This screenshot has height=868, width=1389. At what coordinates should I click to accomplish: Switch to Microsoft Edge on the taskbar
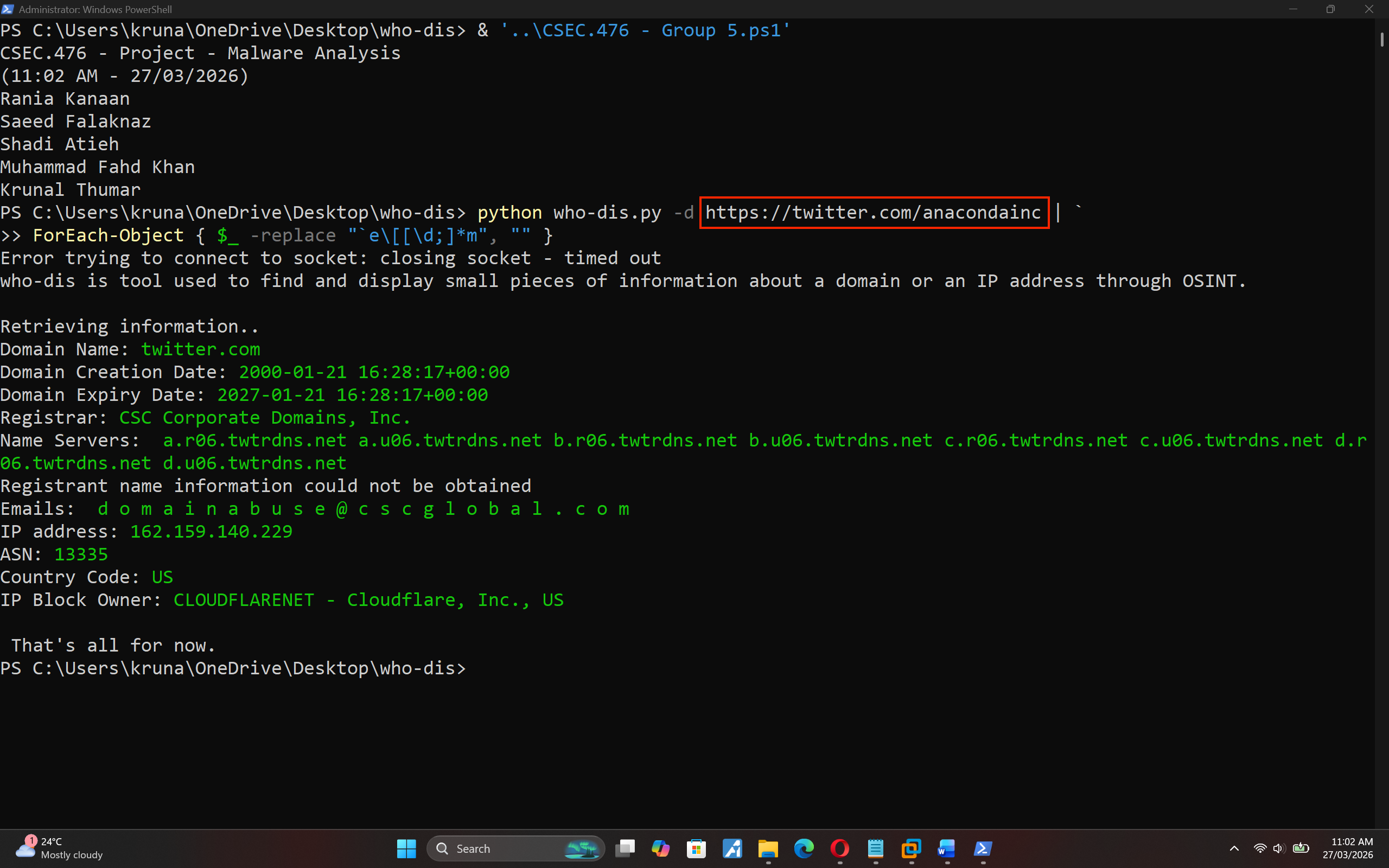(804, 848)
